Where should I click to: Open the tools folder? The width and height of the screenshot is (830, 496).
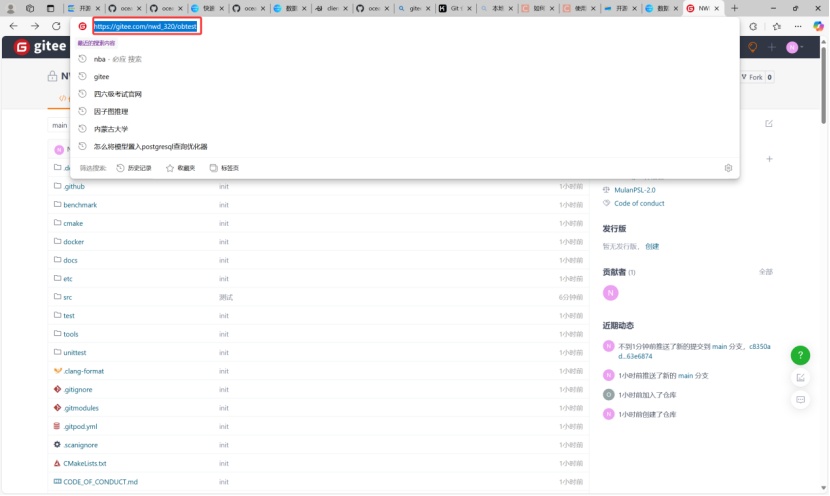[x=71, y=334]
